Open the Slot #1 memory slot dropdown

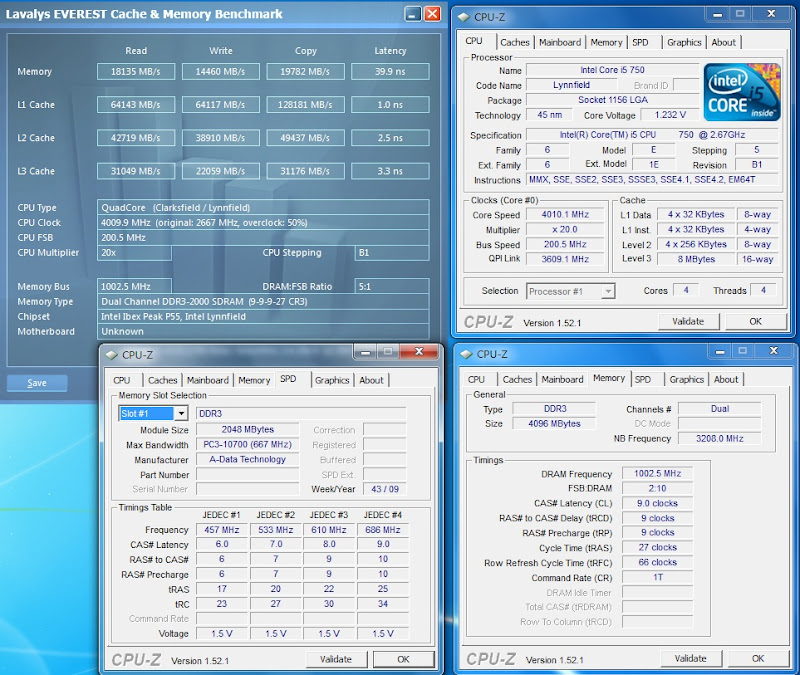coord(181,413)
